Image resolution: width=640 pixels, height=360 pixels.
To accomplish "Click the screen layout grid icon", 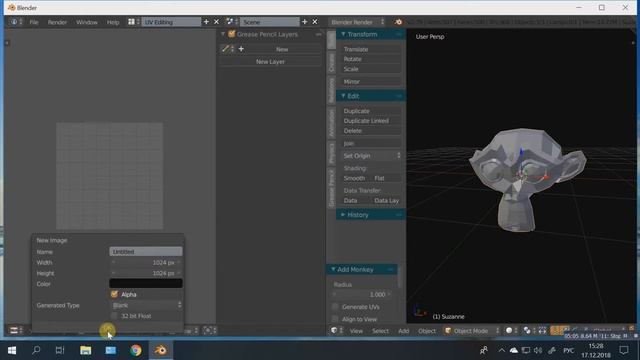I will tap(131, 22).
